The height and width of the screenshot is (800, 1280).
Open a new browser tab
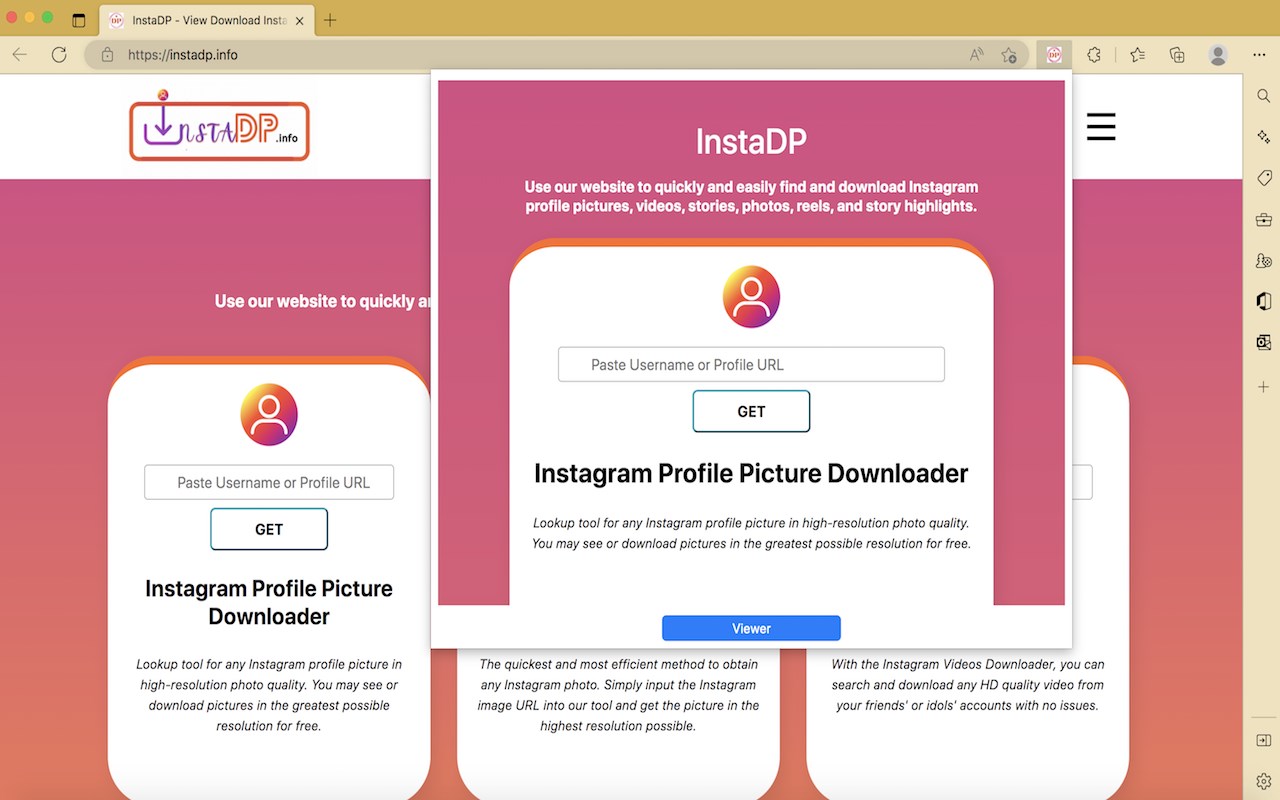point(330,20)
